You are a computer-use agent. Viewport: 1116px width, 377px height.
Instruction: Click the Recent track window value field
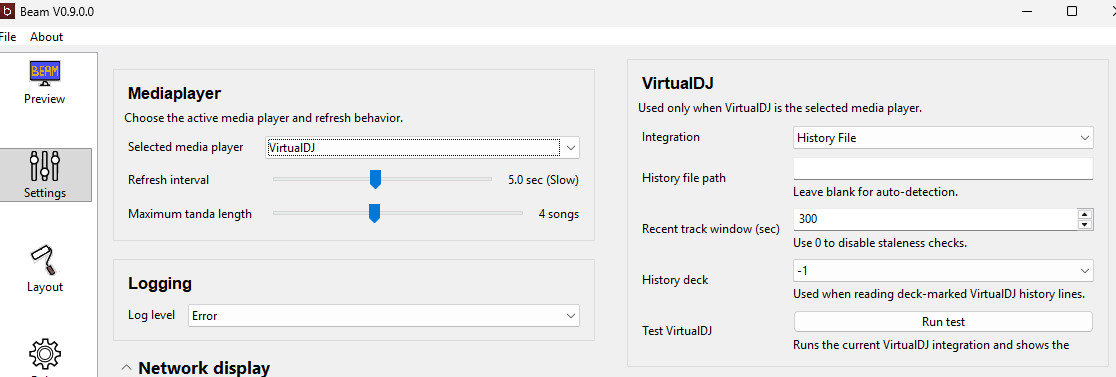click(935, 219)
